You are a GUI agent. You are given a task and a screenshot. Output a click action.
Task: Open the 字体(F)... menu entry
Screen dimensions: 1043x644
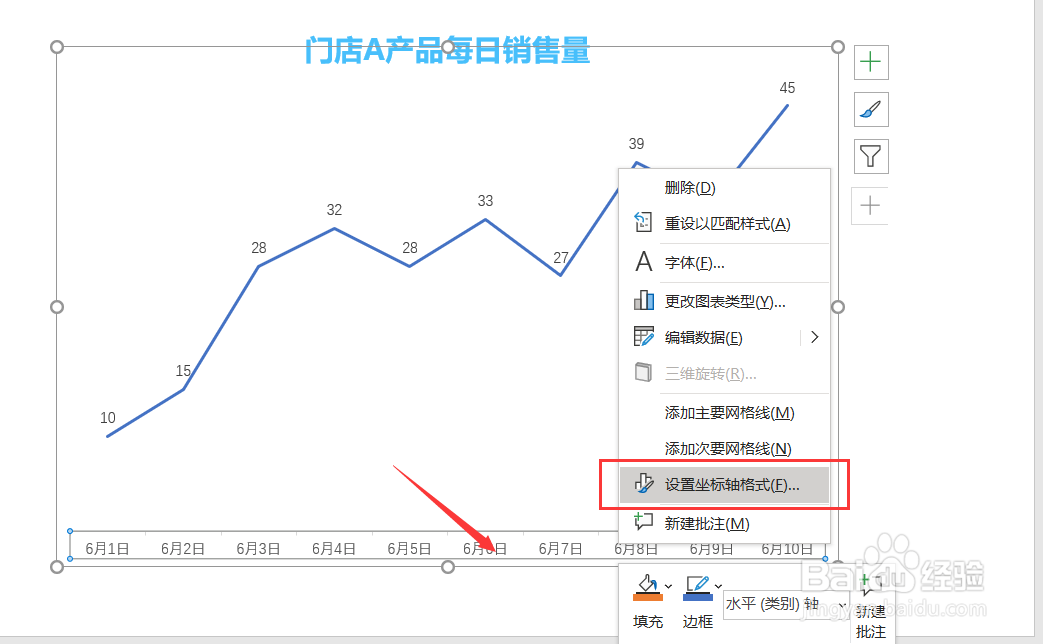pos(724,263)
